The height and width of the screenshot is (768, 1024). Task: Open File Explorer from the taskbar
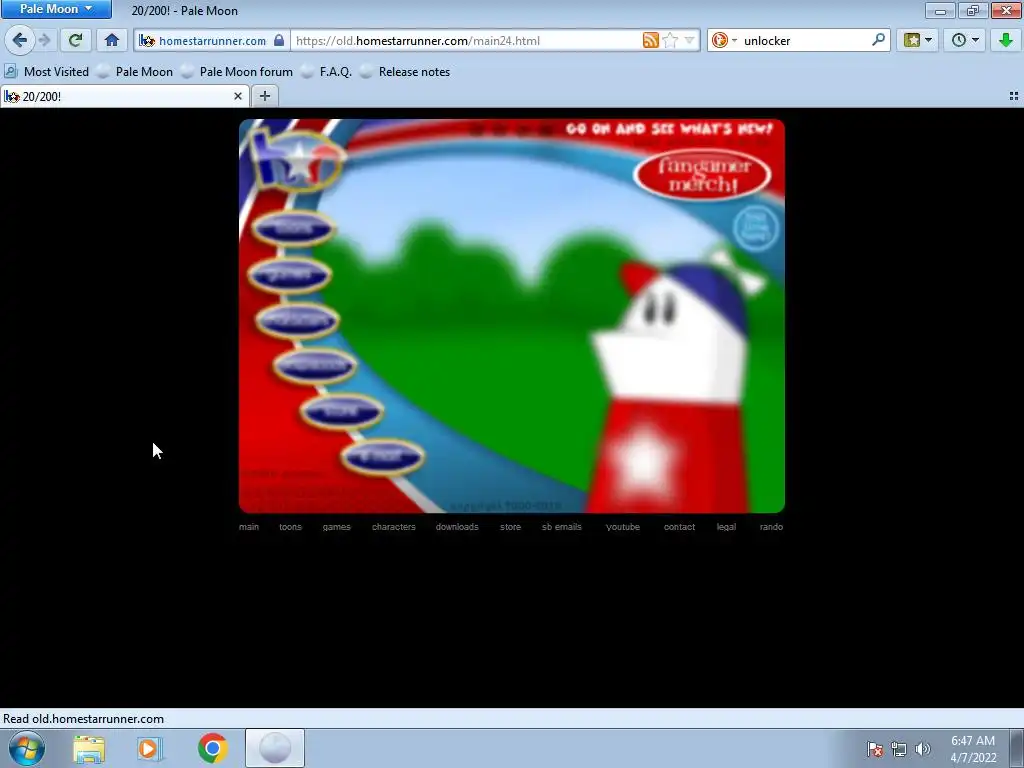pos(89,748)
